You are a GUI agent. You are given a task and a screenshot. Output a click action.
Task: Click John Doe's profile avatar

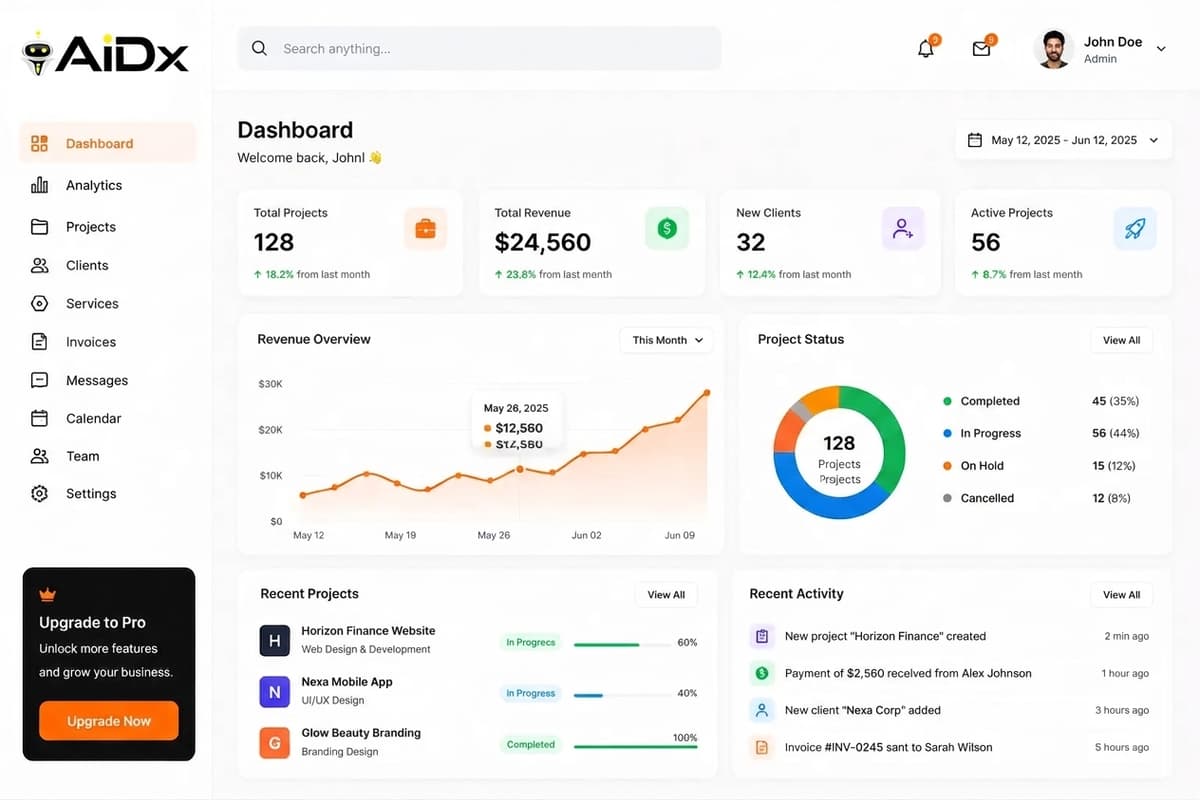[1053, 49]
